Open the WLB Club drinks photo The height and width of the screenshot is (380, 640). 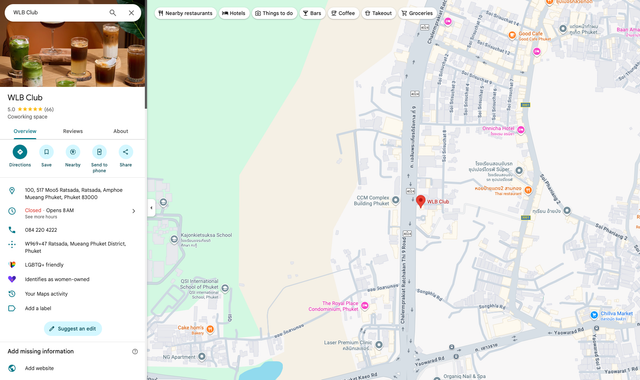pos(73,53)
